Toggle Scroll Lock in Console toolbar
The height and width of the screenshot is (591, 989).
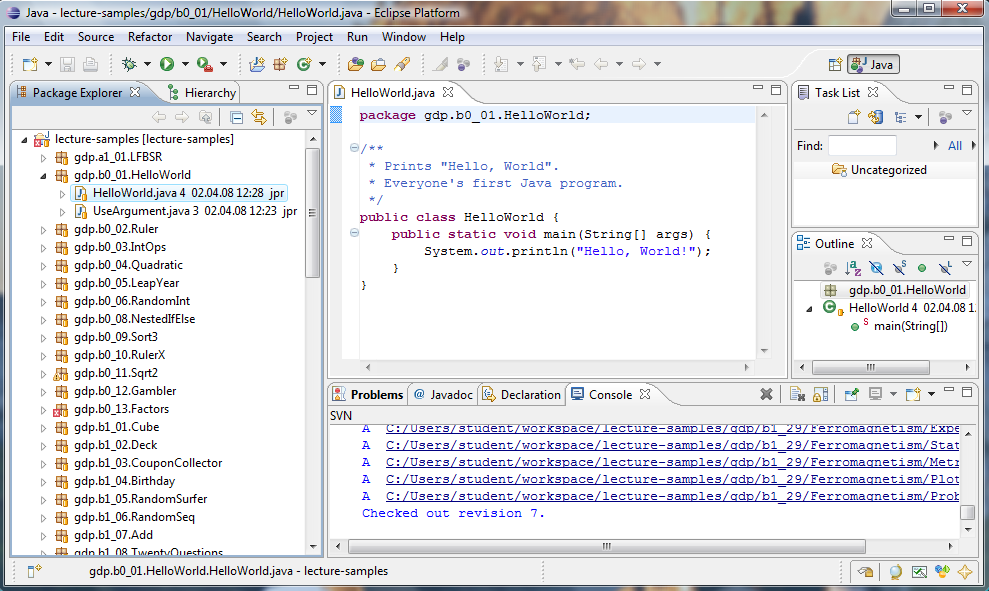821,395
